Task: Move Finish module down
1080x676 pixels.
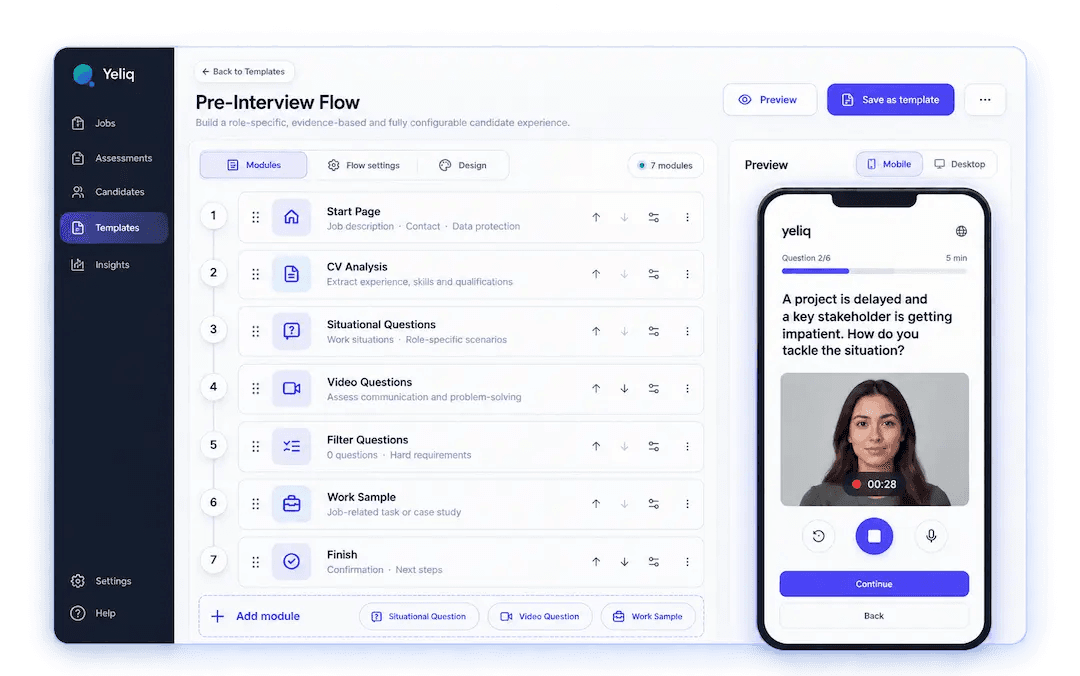Action: pos(624,562)
